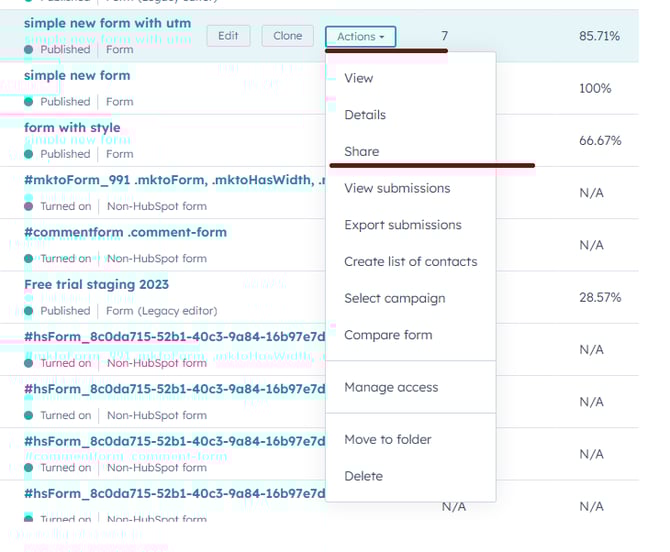
Task: Select View from the Actions menu
Action: [358, 78]
